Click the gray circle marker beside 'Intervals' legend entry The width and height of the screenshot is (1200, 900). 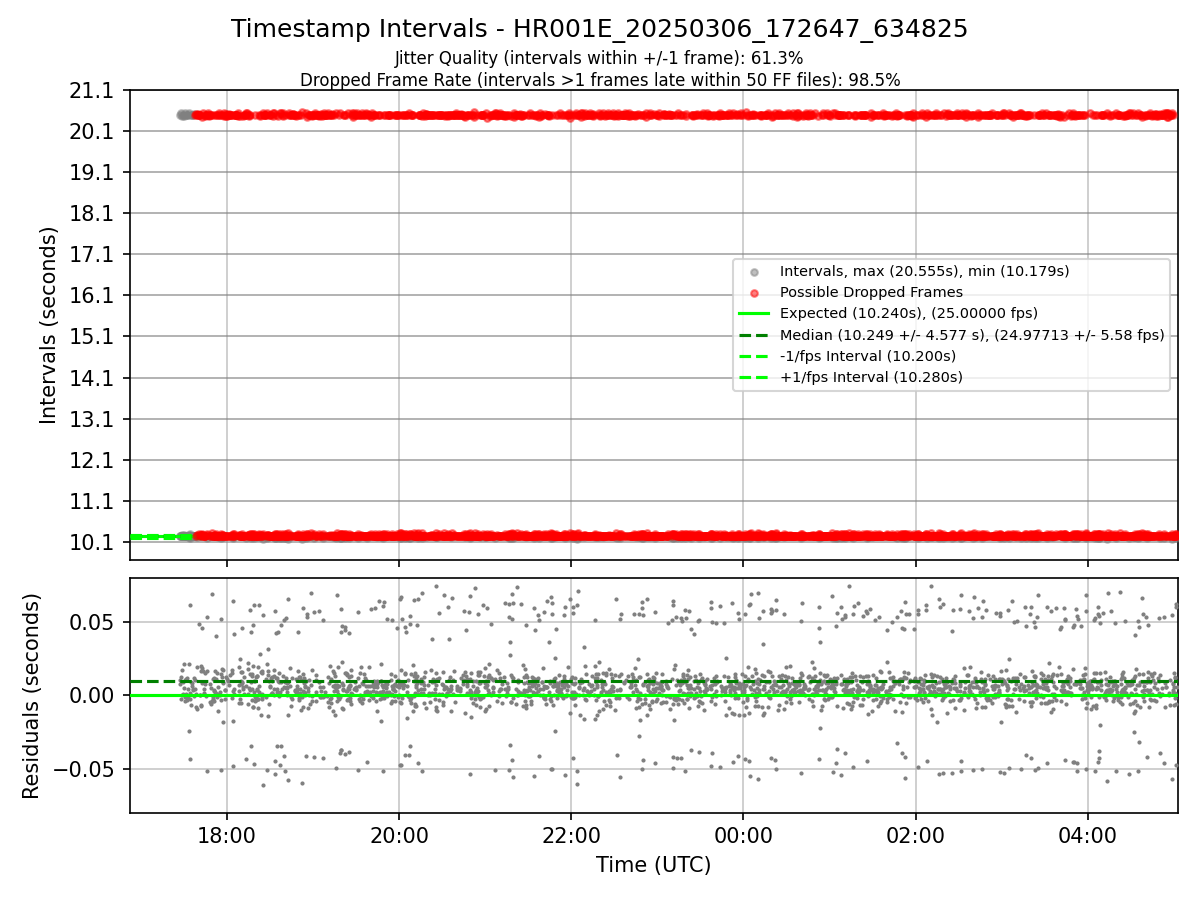tap(754, 272)
